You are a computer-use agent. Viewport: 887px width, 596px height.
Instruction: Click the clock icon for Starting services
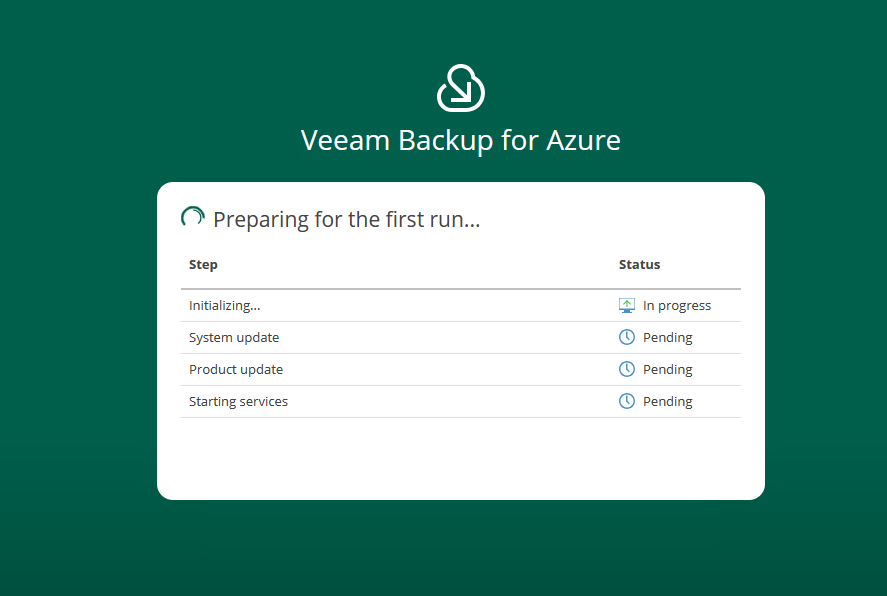(627, 401)
